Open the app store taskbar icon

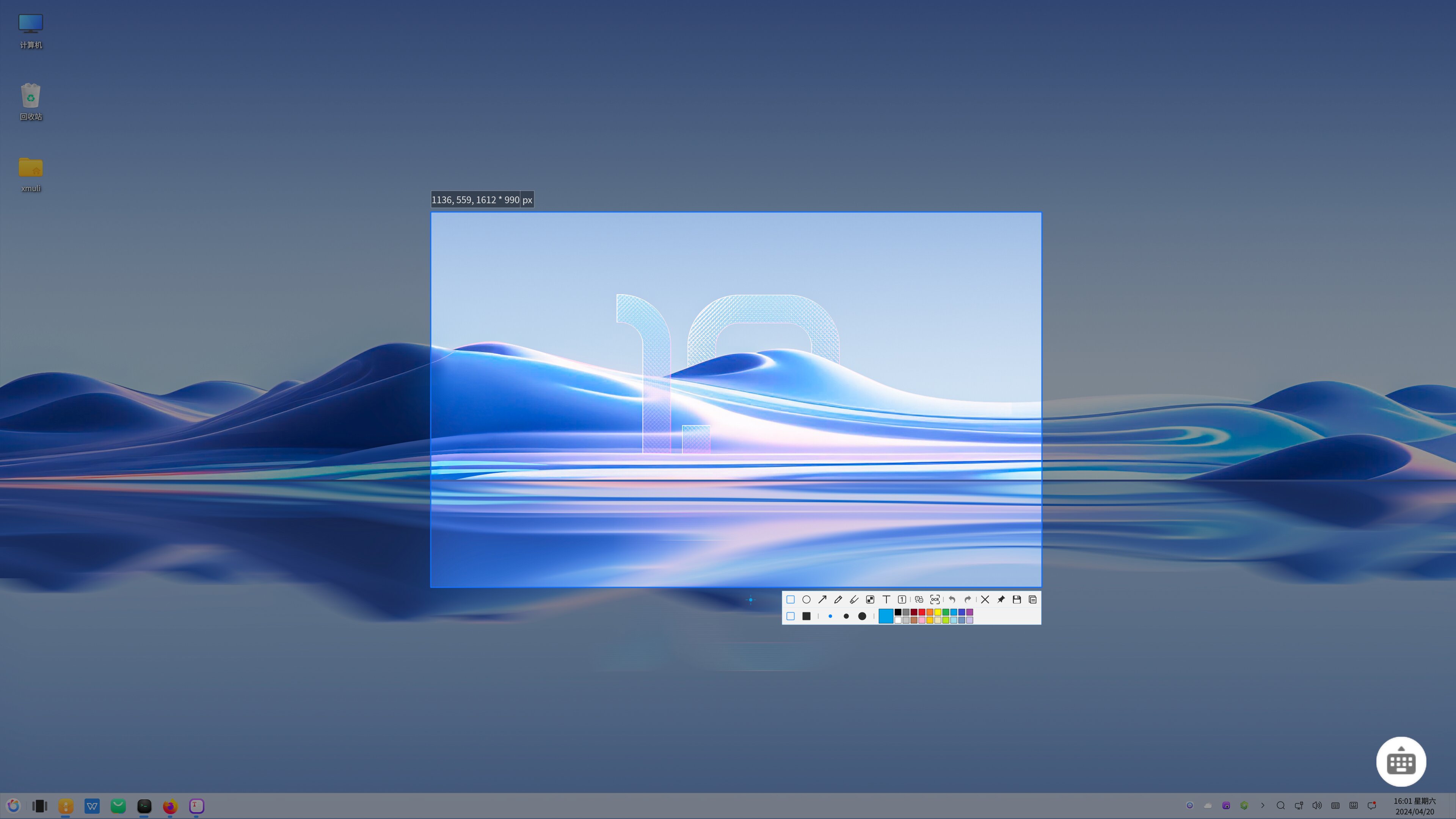118,806
